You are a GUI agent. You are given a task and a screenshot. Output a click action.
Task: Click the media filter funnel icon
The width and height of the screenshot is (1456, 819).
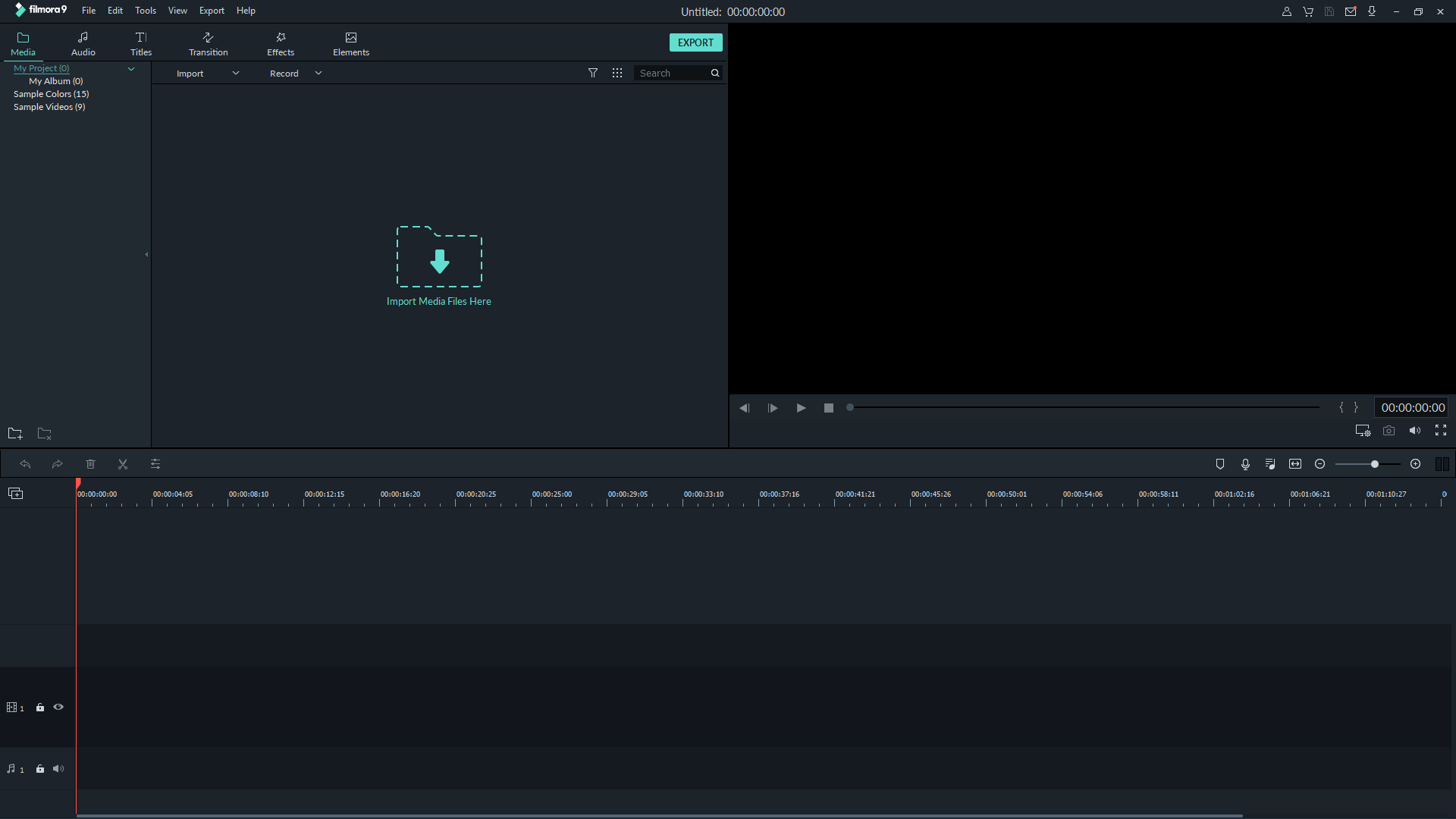pos(593,73)
